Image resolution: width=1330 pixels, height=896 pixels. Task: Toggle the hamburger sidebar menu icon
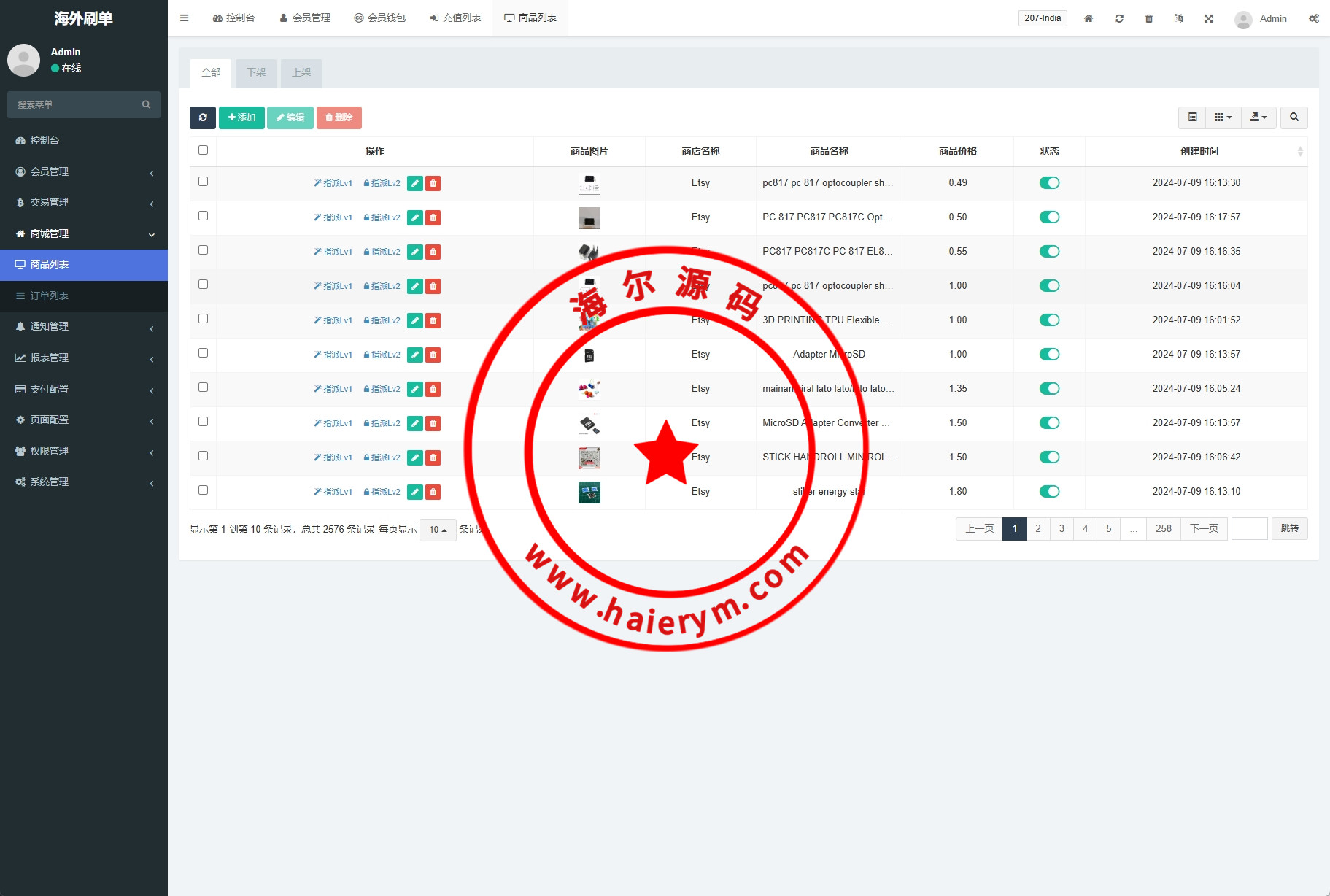[185, 18]
